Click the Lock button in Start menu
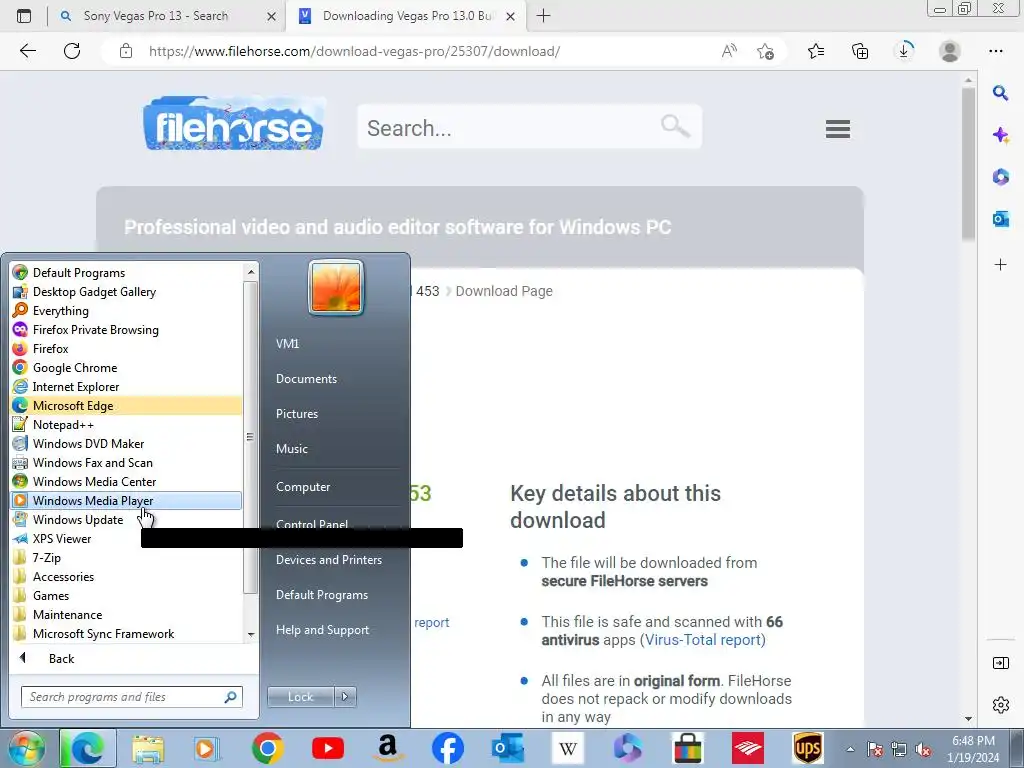1024x768 pixels. (x=300, y=697)
